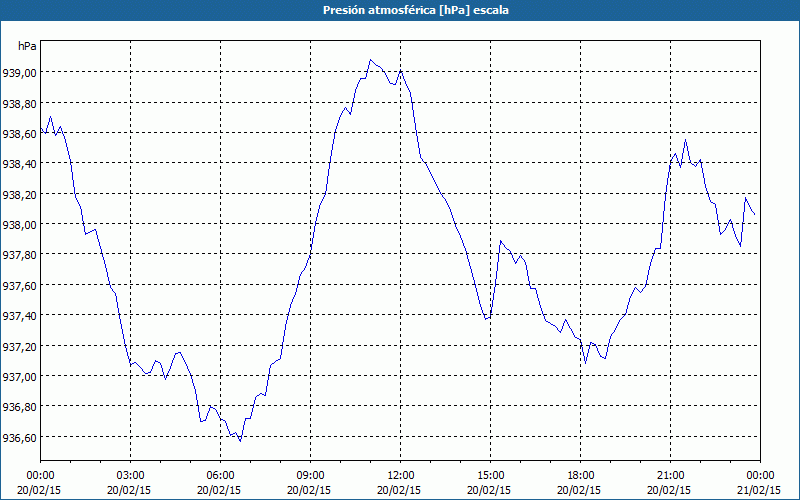Click the 03:00 time axis label

pos(131,476)
